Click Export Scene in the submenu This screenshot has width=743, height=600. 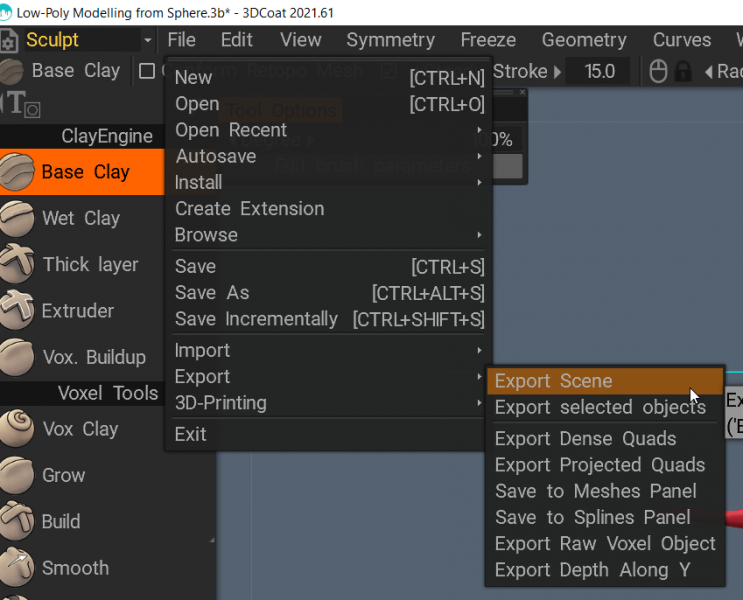553,381
